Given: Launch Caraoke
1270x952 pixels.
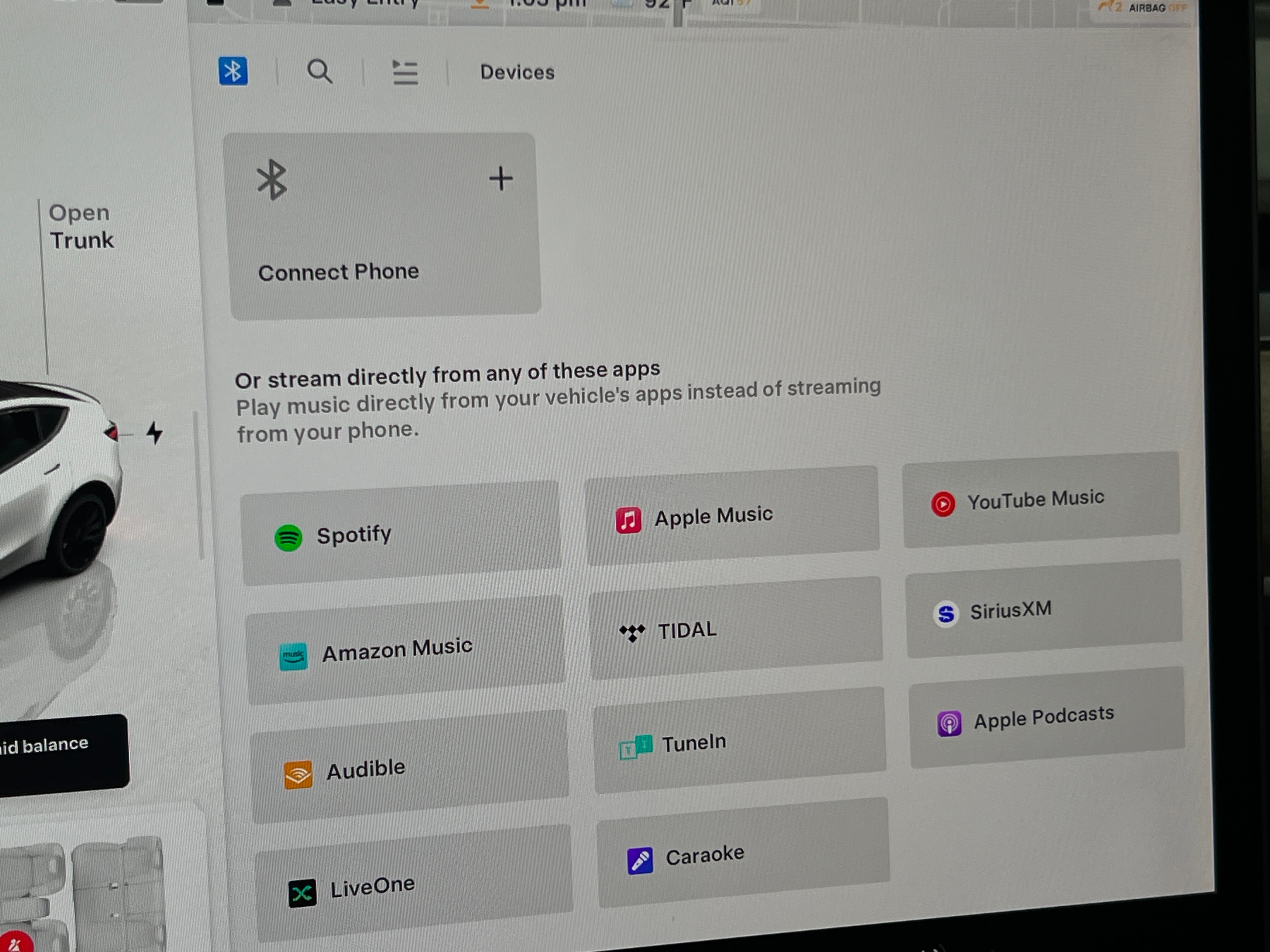Looking at the screenshot, I should [743, 852].
